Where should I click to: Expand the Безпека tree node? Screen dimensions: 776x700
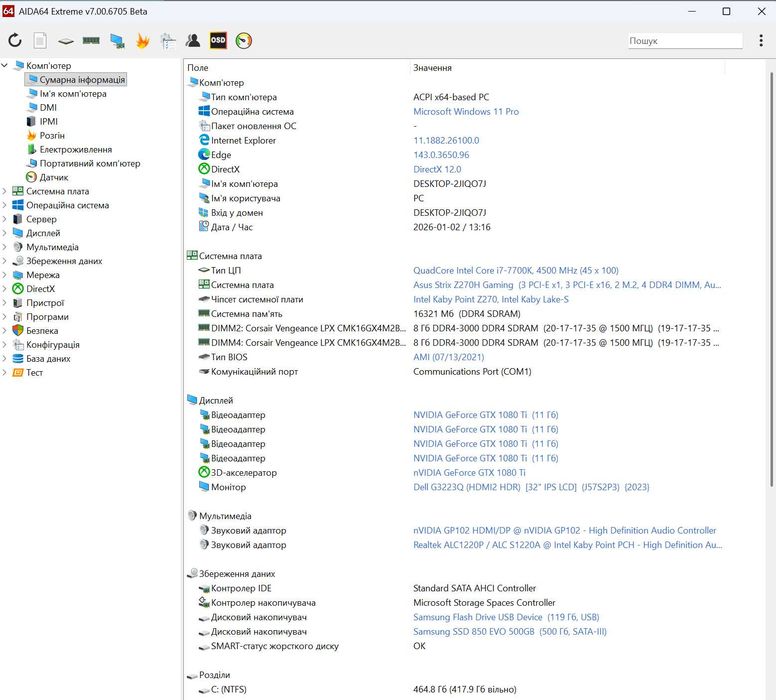5,330
